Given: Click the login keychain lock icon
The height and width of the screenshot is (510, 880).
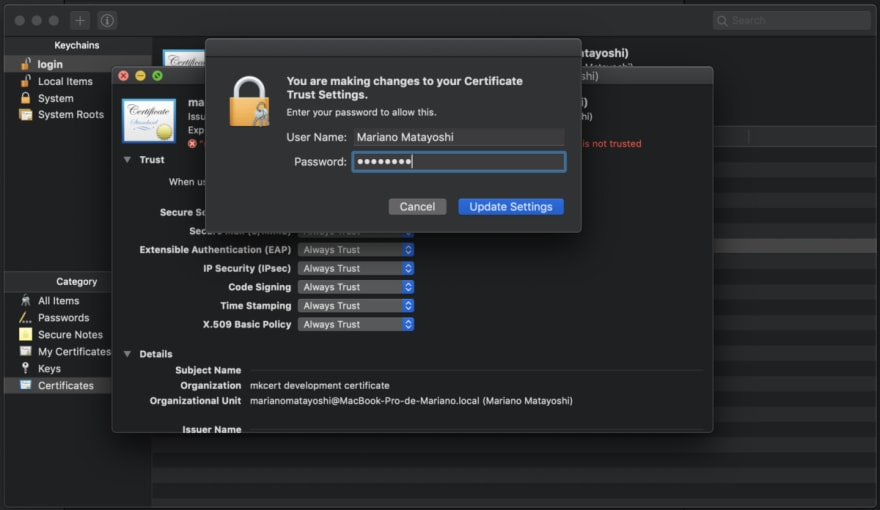Looking at the screenshot, I should click(x=25, y=64).
